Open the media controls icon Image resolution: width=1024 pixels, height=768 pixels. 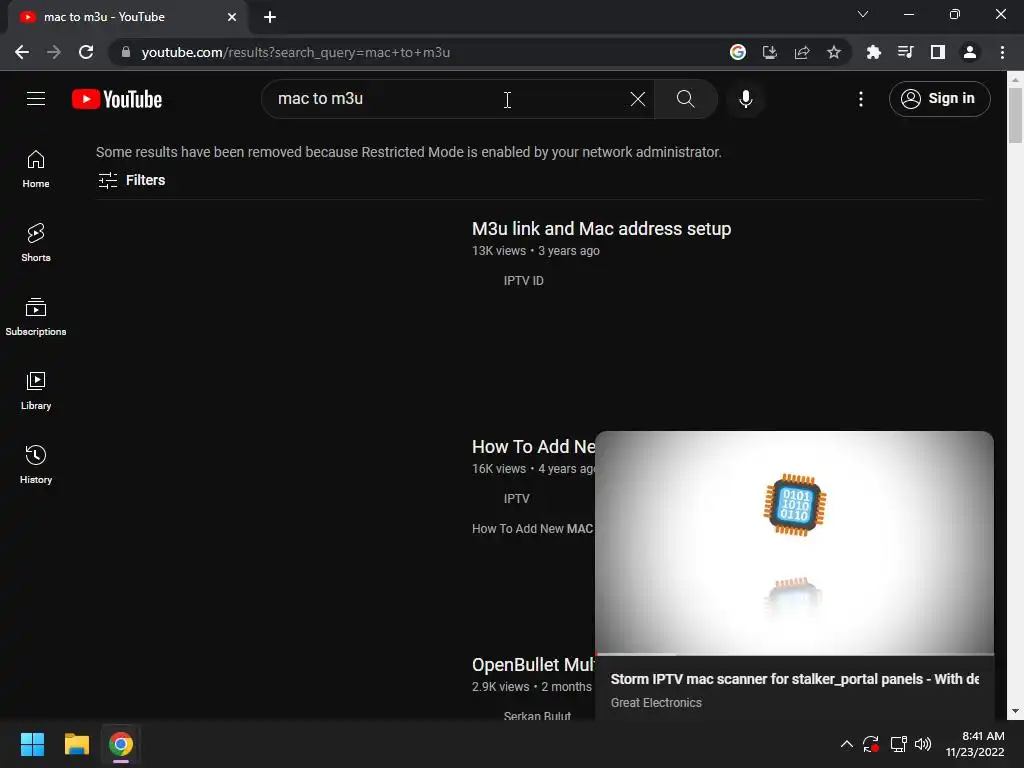point(905,52)
